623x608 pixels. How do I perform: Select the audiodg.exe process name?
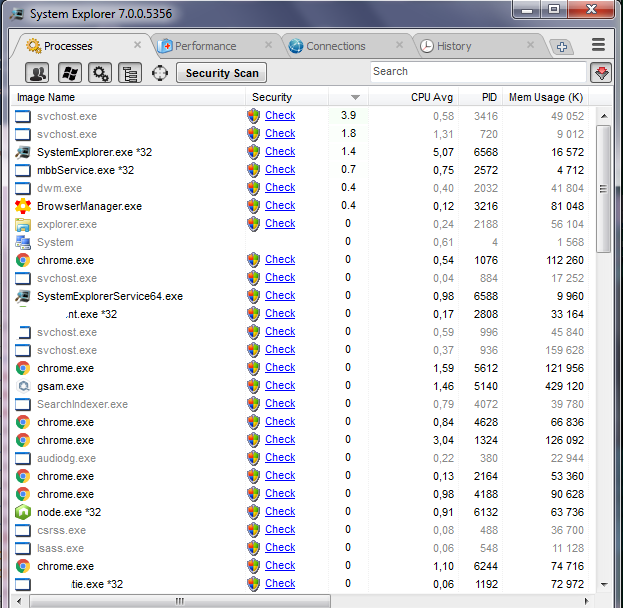pos(66,458)
